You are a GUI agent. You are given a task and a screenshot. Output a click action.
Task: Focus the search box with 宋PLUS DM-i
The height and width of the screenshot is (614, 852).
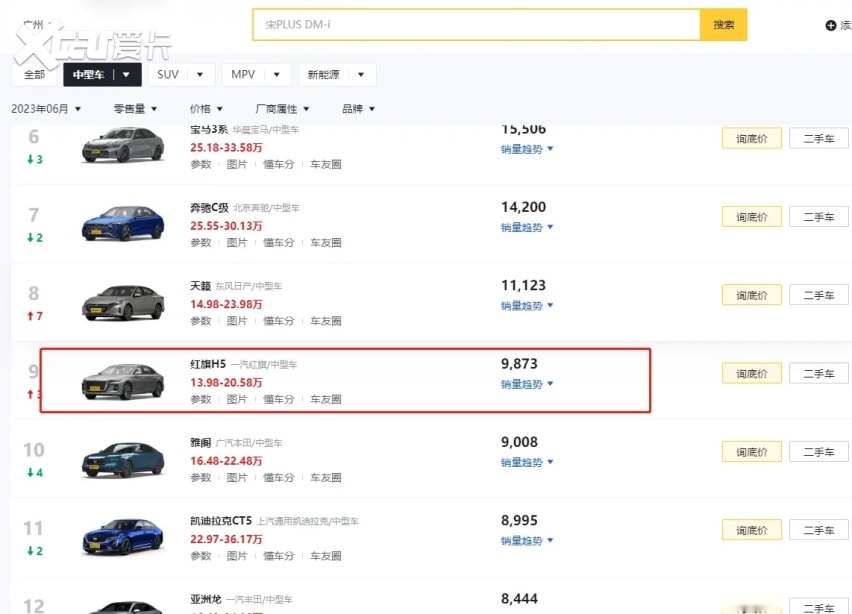tap(475, 25)
